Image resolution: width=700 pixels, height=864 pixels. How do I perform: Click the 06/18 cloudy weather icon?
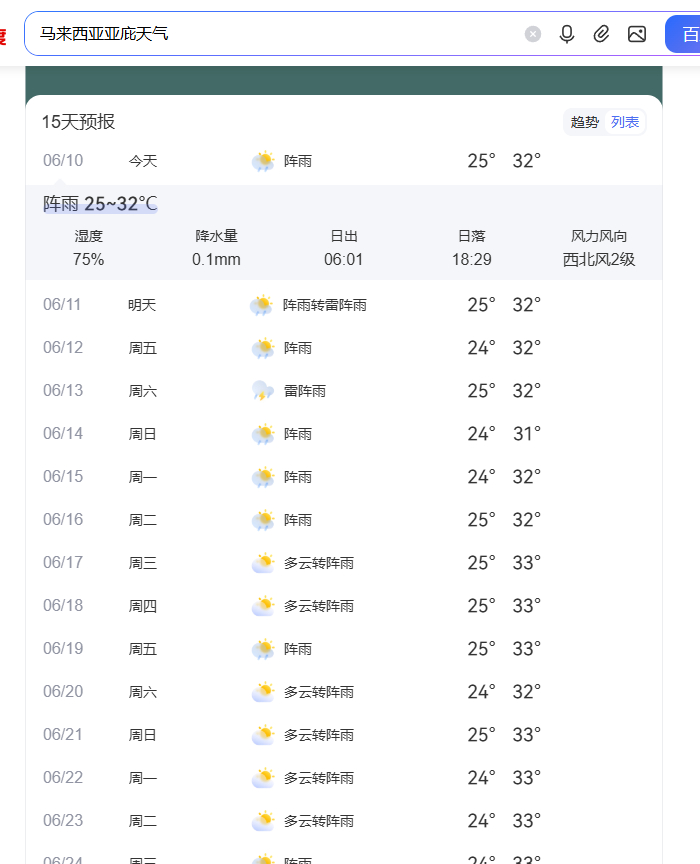coord(263,606)
